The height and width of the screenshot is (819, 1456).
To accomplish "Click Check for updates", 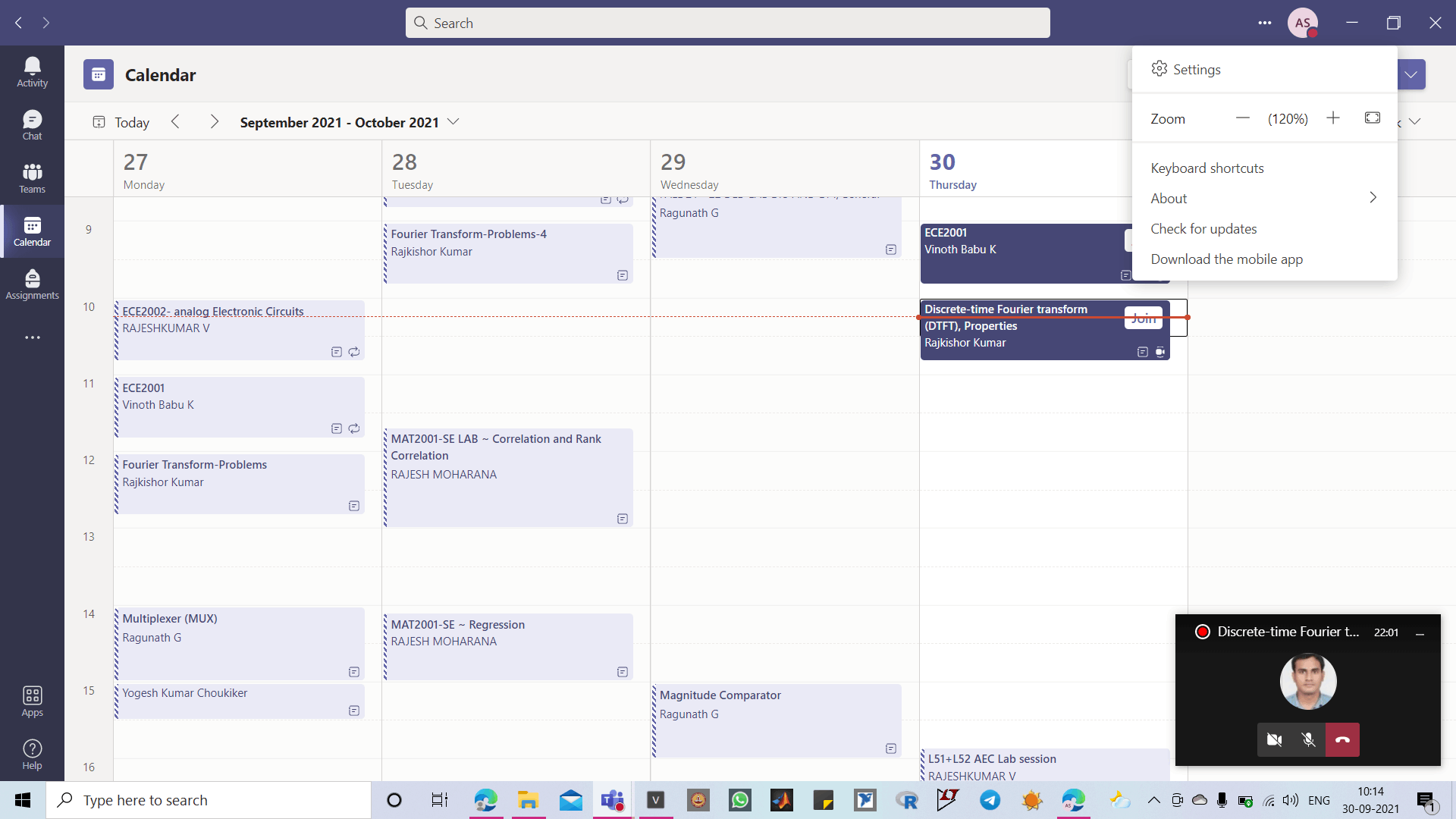I will [x=1203, y=228].
